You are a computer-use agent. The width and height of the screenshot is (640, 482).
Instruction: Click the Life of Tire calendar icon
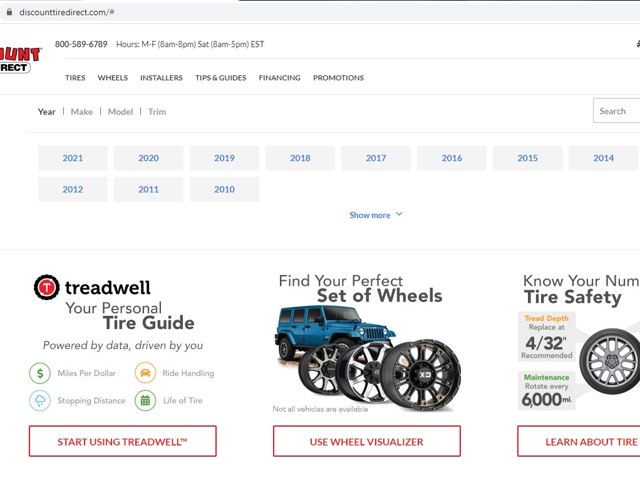(145, 400)
